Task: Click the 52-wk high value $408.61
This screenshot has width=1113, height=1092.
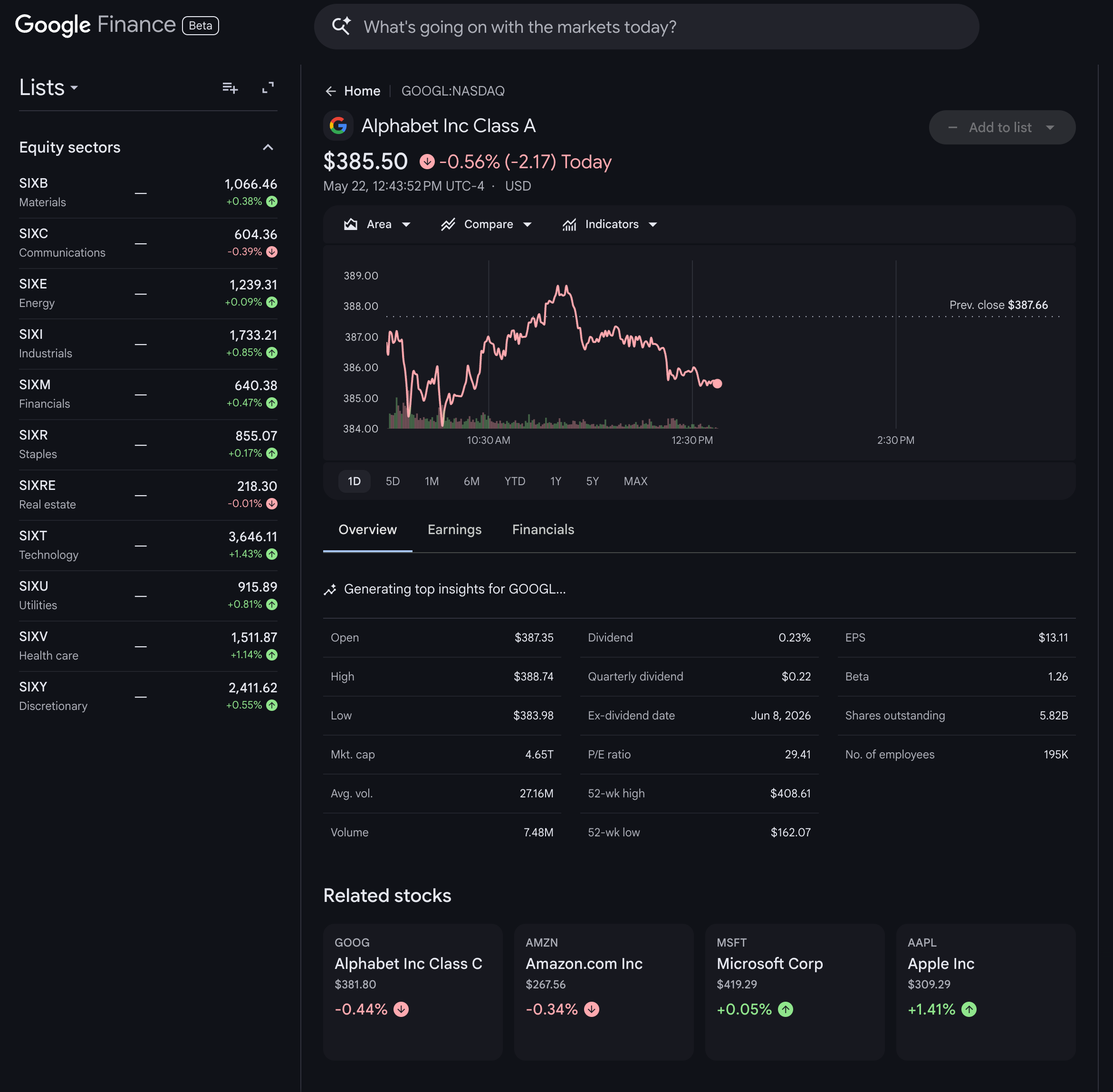Action: [x=790, y=794]
